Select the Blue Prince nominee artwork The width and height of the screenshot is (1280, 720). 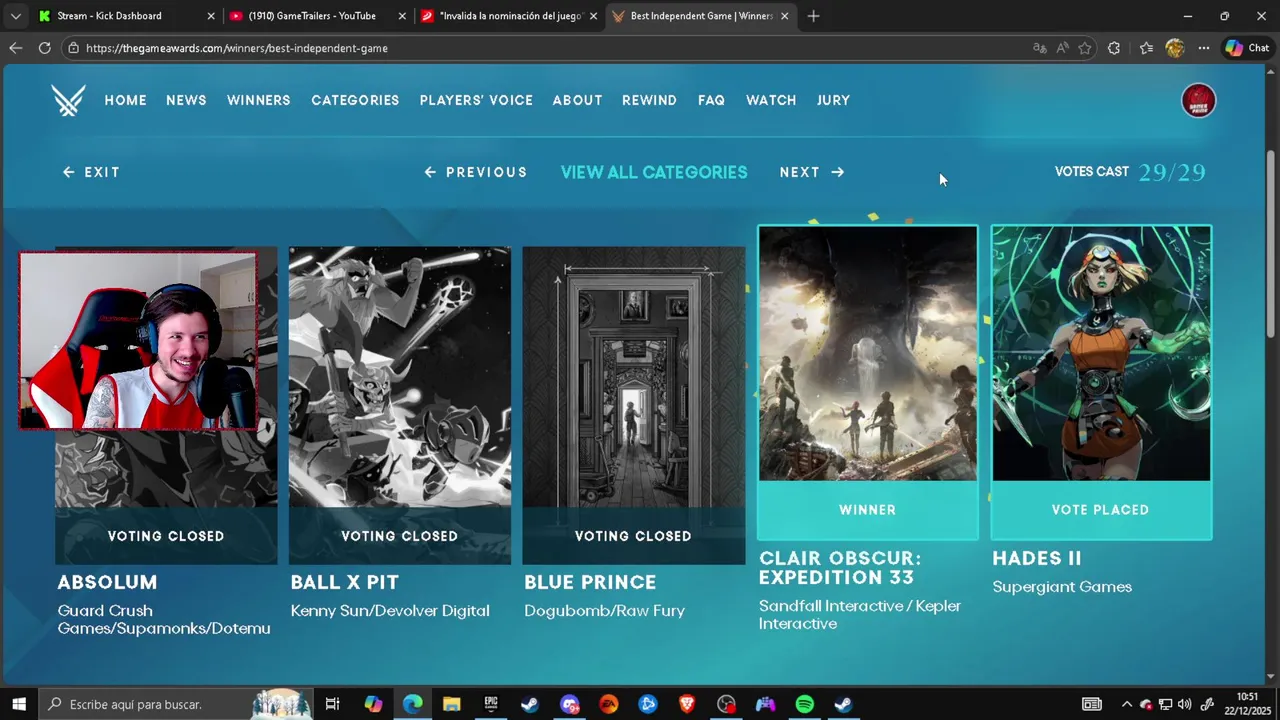coord(633,377)
